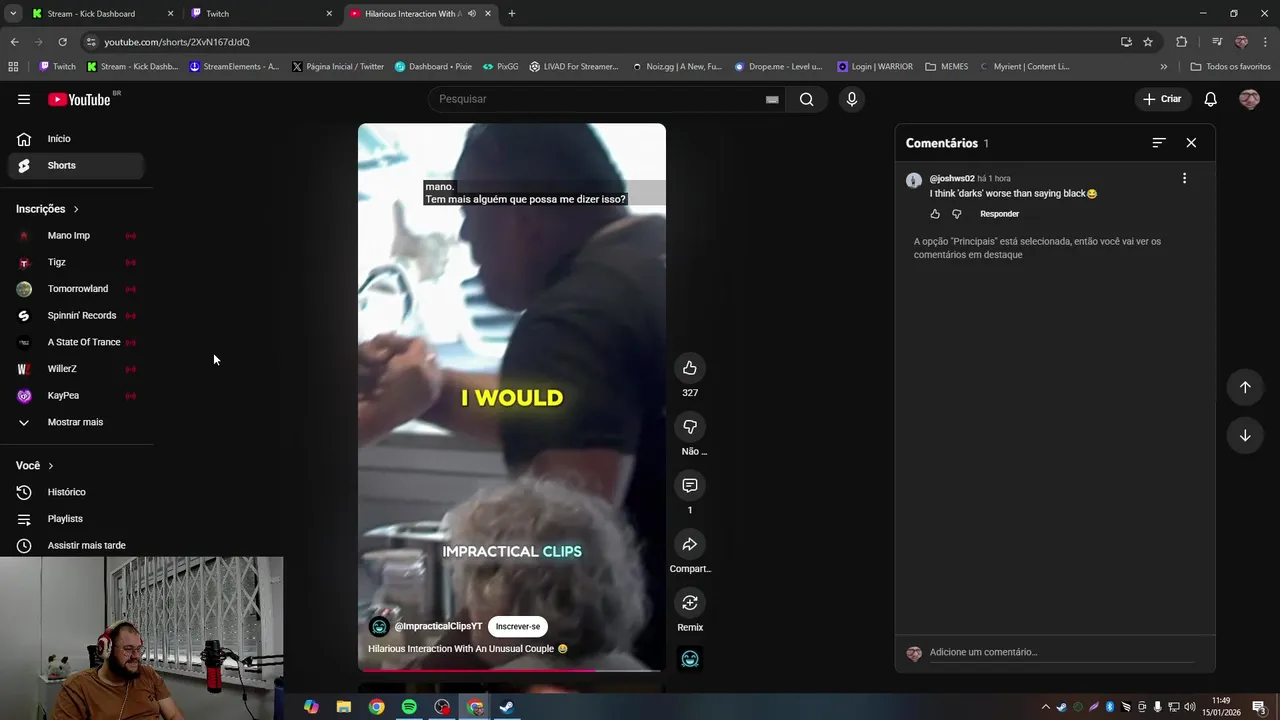Expand subscriptions with Mostrar mais

click(x=76, y=422)
